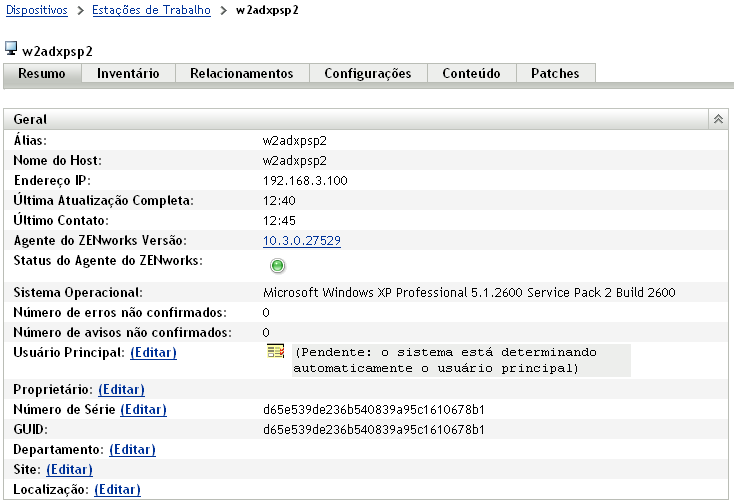Click the Número de Série hash value

(x=374, y=410)
